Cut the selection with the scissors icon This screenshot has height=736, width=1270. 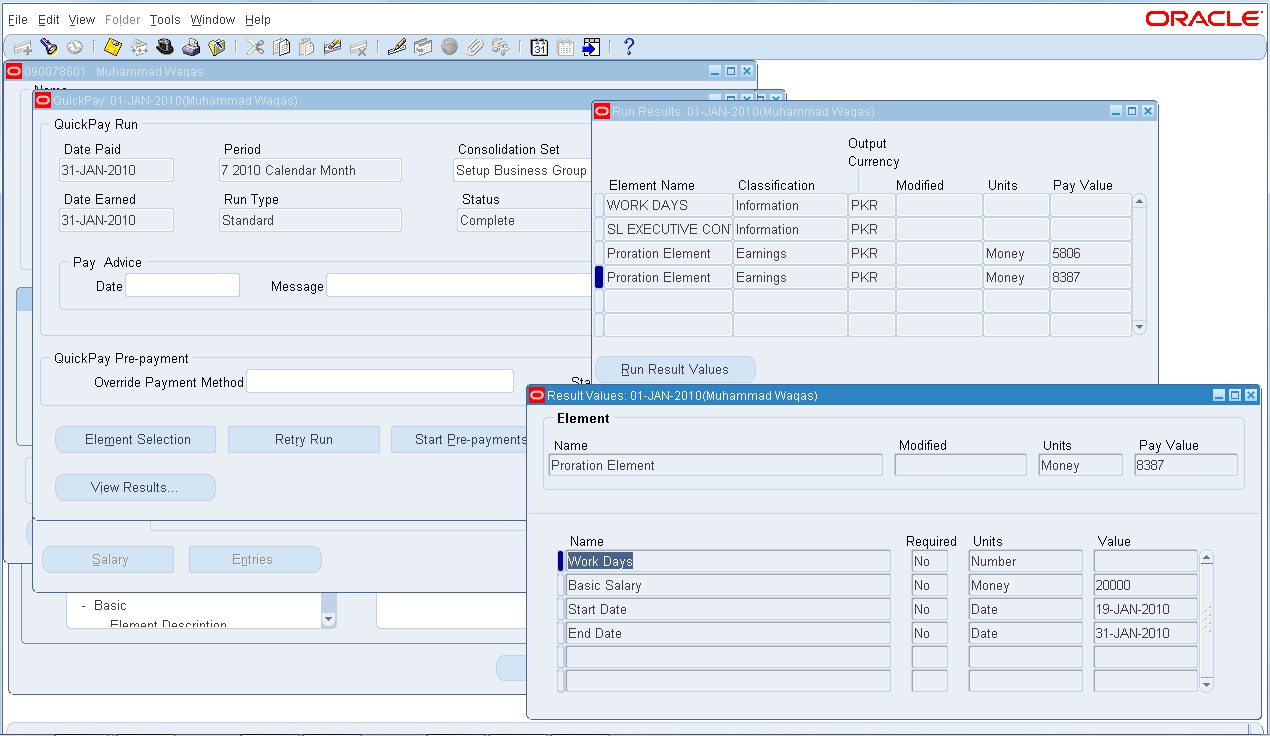254,46
